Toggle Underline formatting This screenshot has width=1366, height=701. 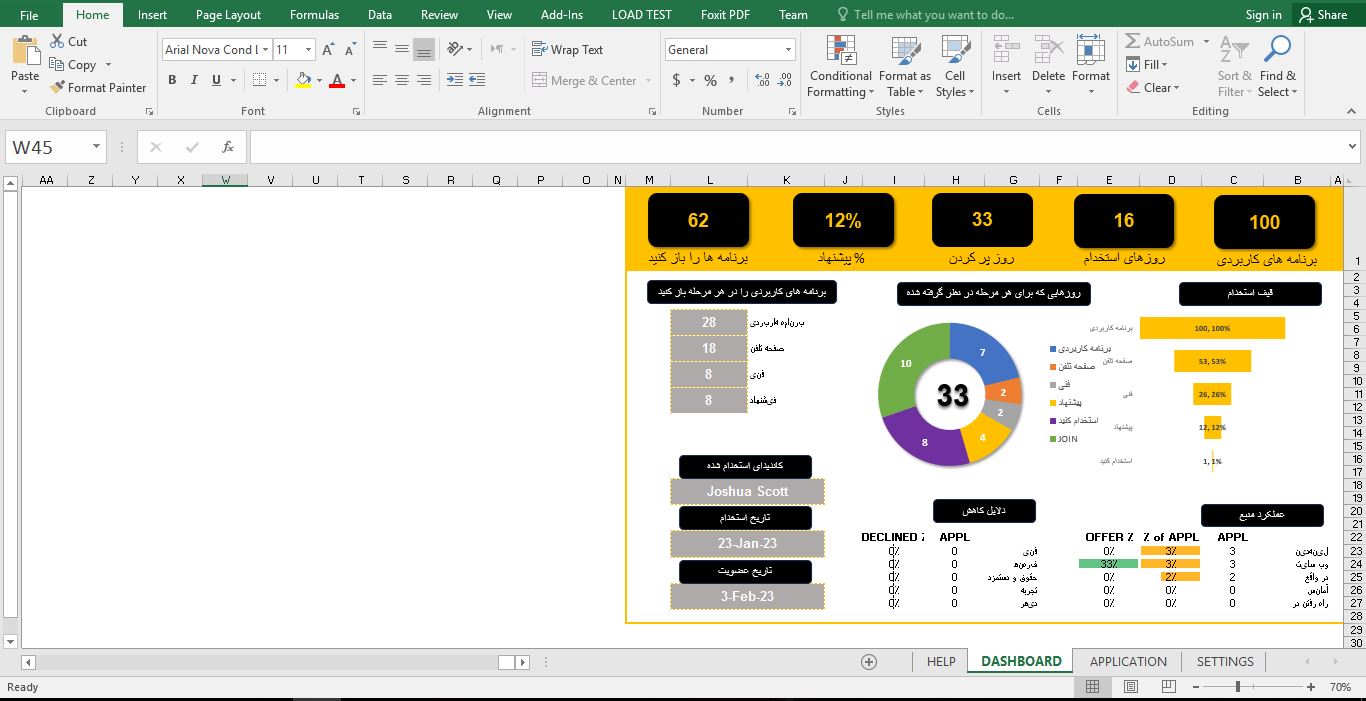coord(216,80)
